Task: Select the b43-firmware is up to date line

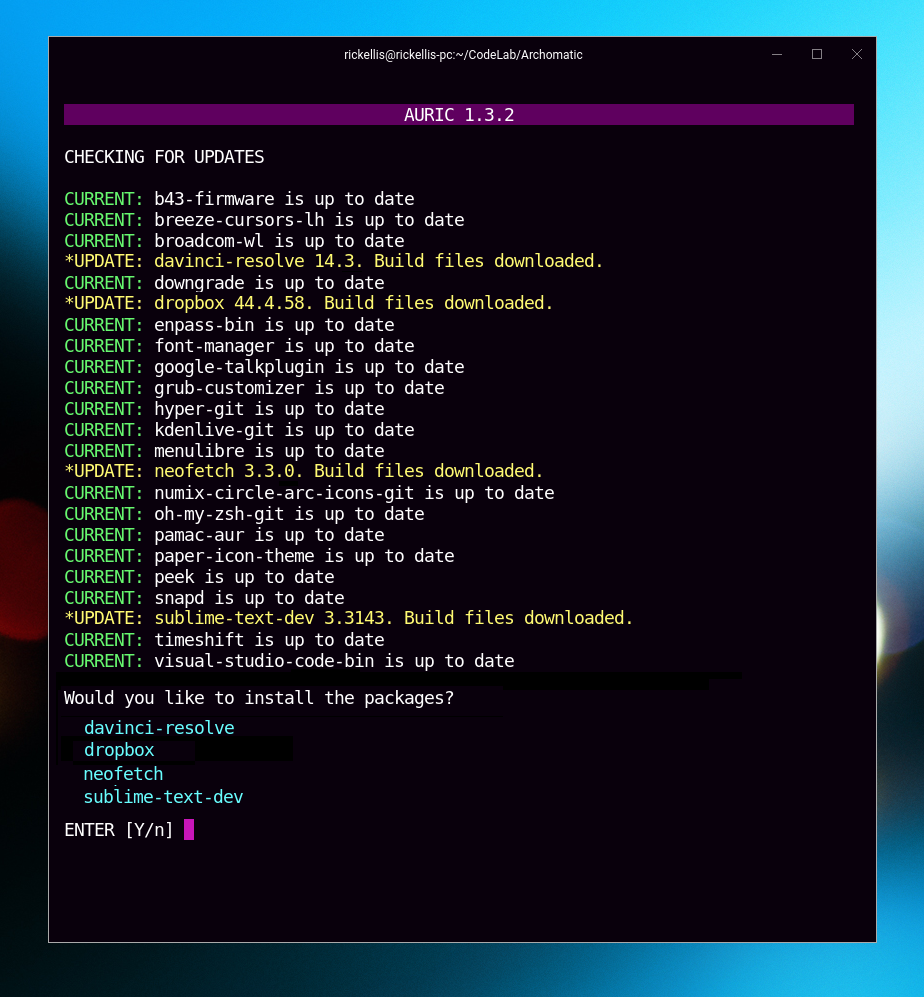Action: (239, 199)
